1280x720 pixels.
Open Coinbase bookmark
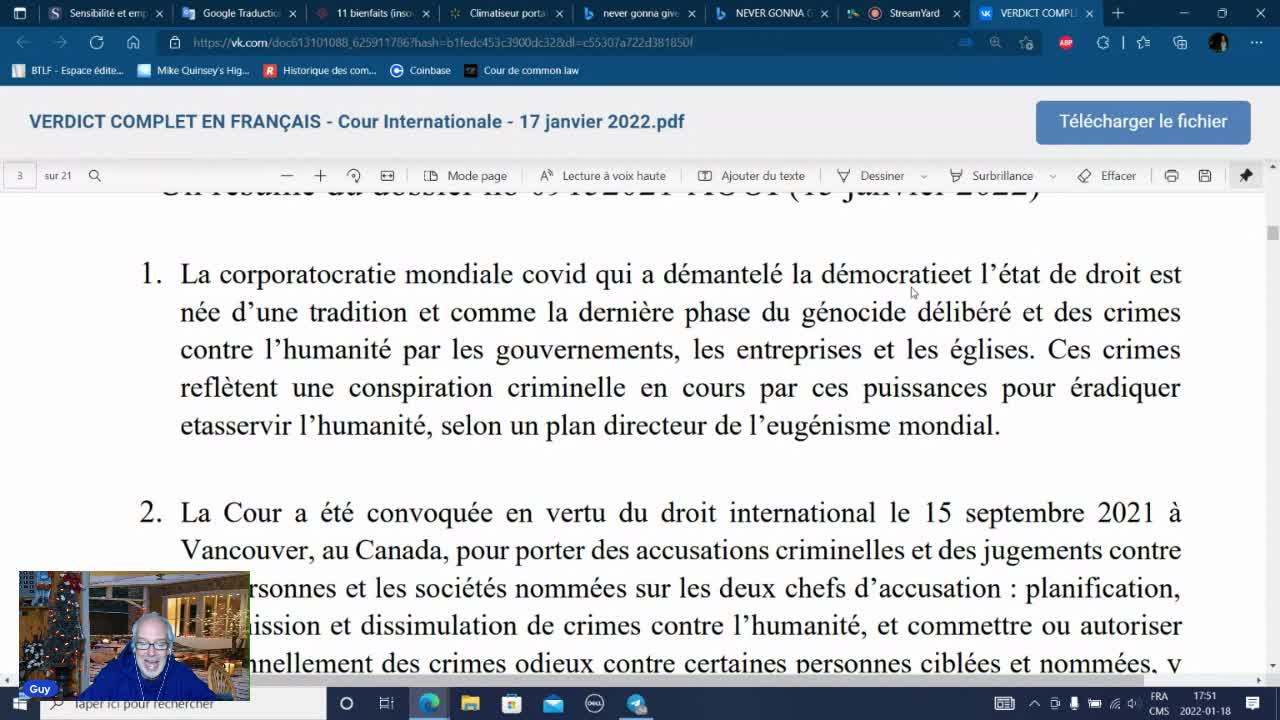click(421, 71)
